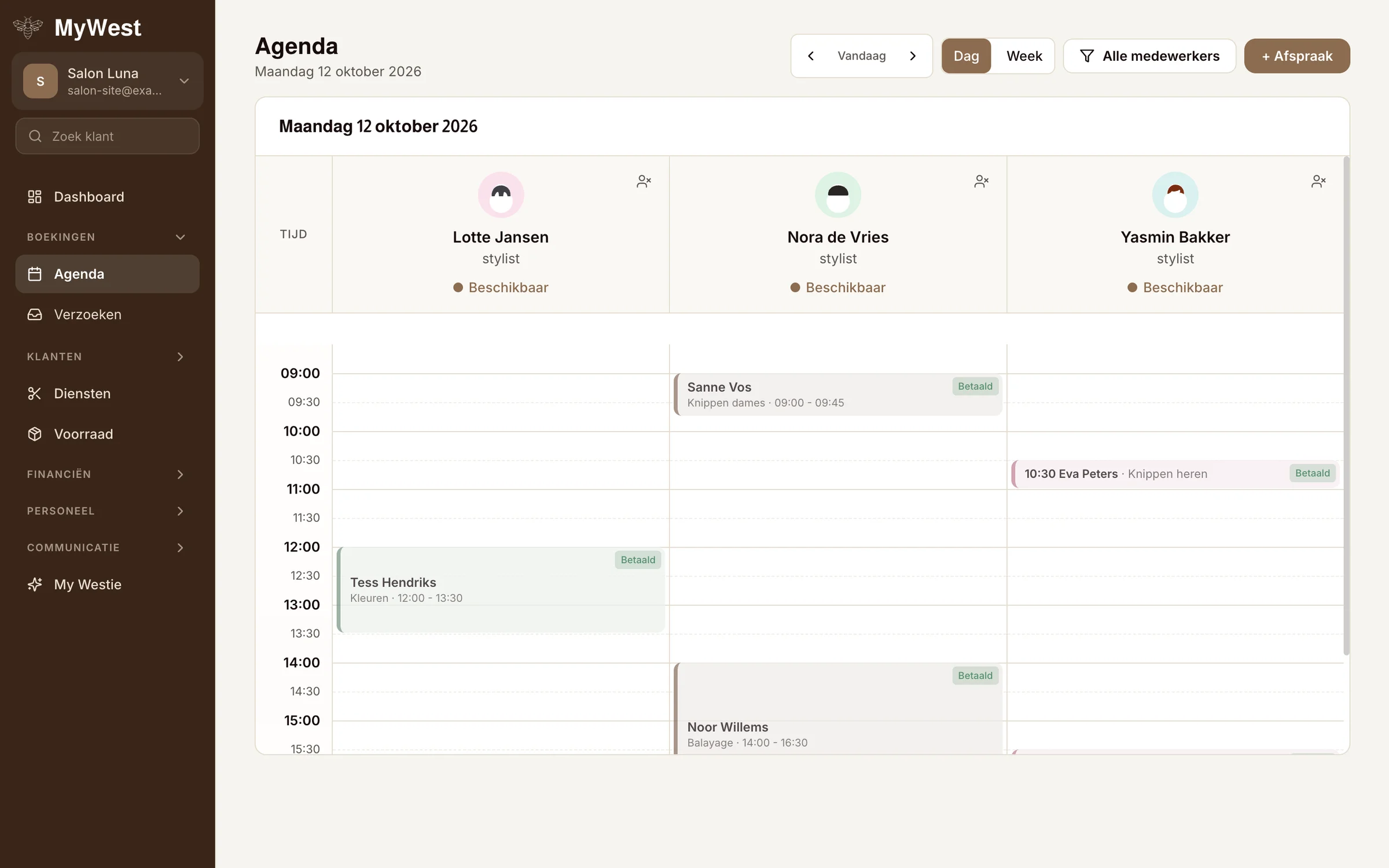Open Voorraad in the sidebar
Viewport: 1389px width, 868px height.
[107, 434]
